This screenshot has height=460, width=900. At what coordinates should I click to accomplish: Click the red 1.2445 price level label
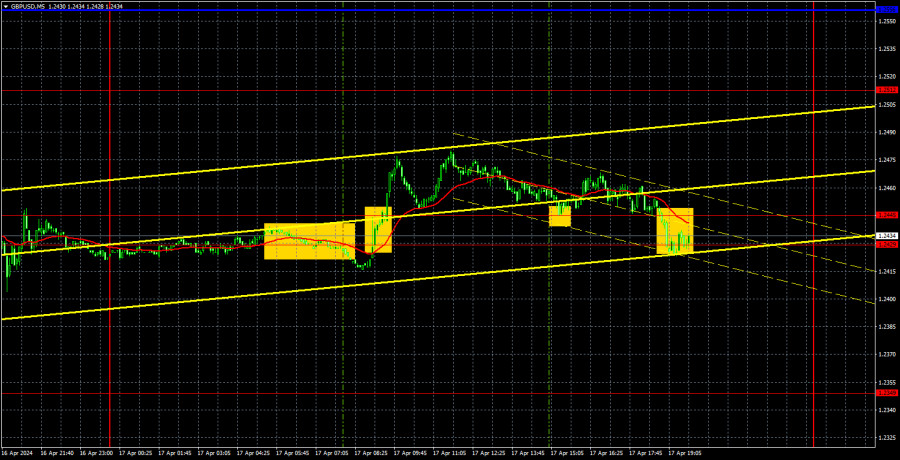pyautogui.click(x=887, y=215)
